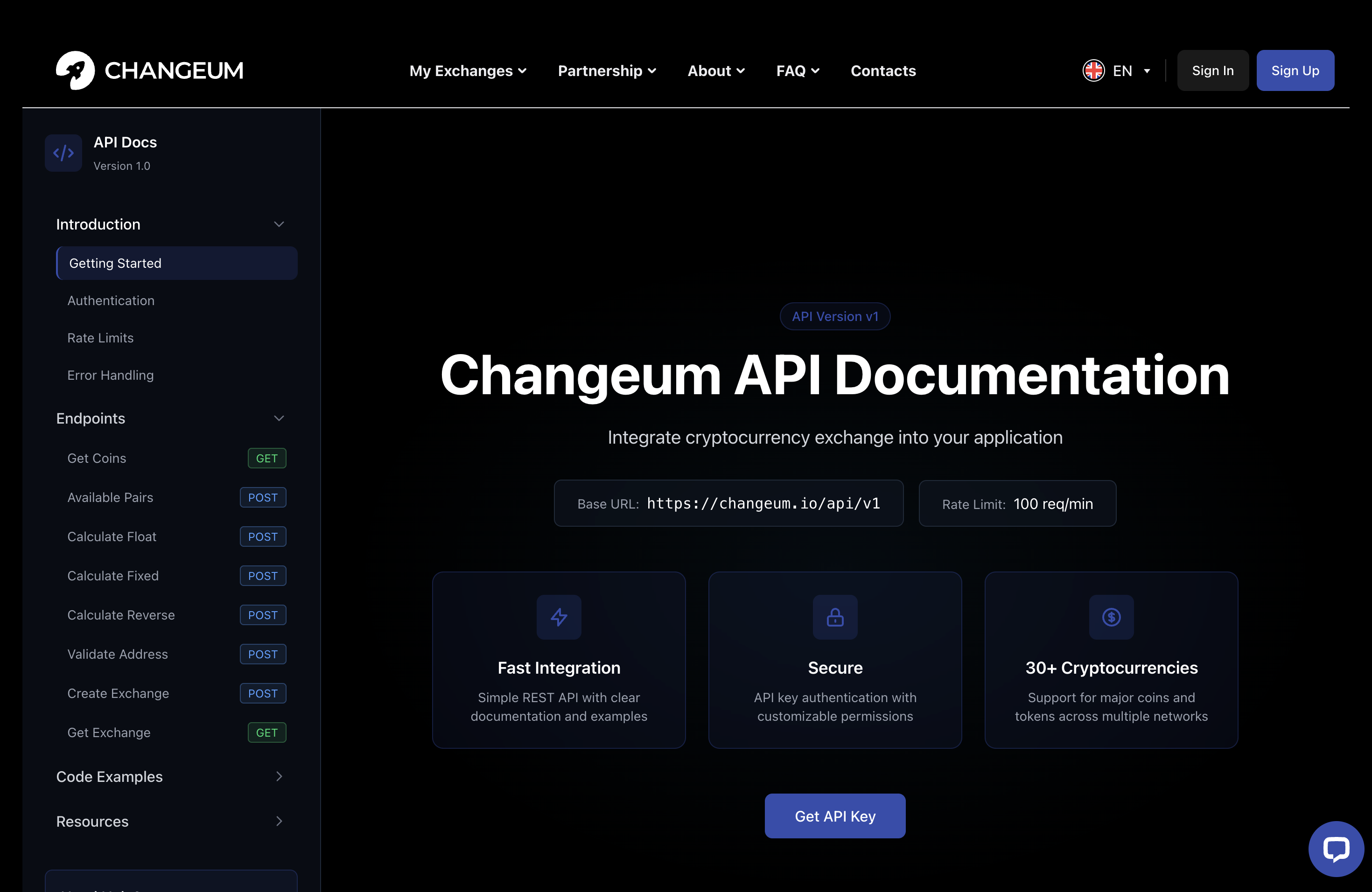Open the live chat bubble icon
The width and height of the screenshot is (1372, 892).
[1335, 849]
